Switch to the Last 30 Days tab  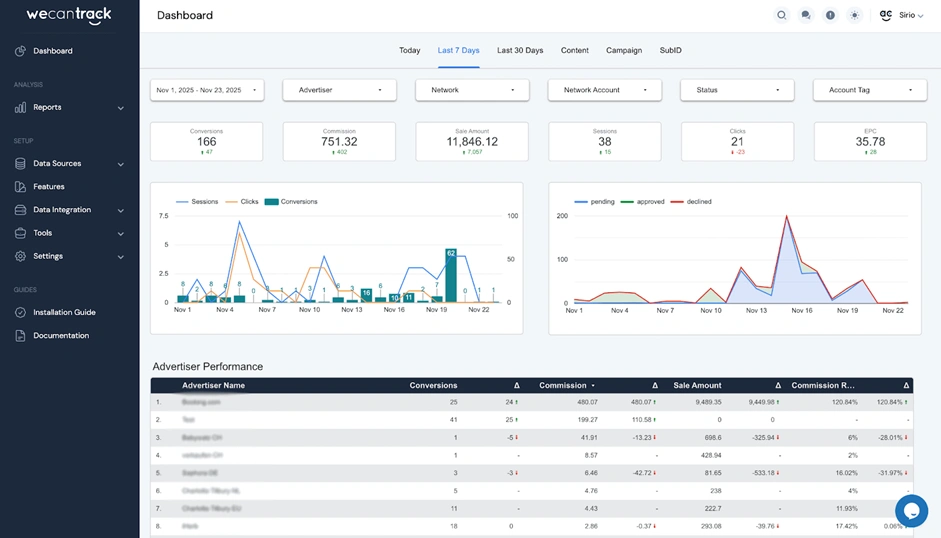tap(520, 50)
